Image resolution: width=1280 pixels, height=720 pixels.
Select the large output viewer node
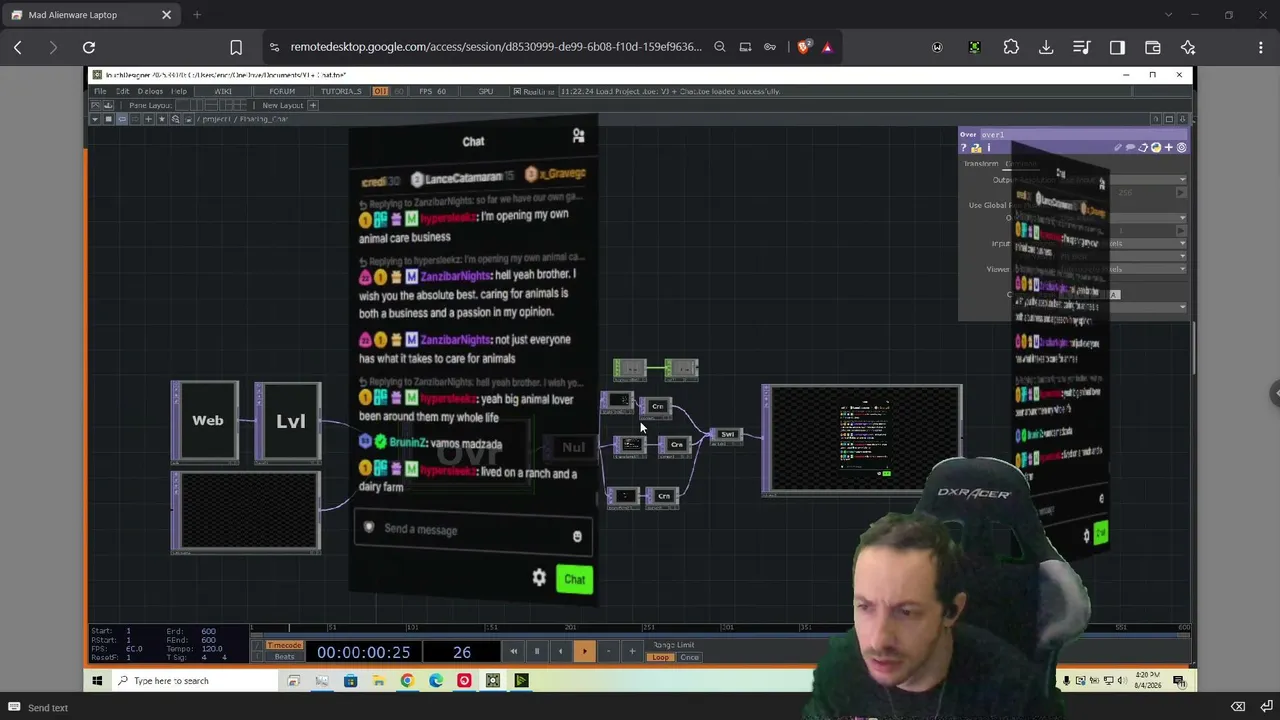pos(863,439)
